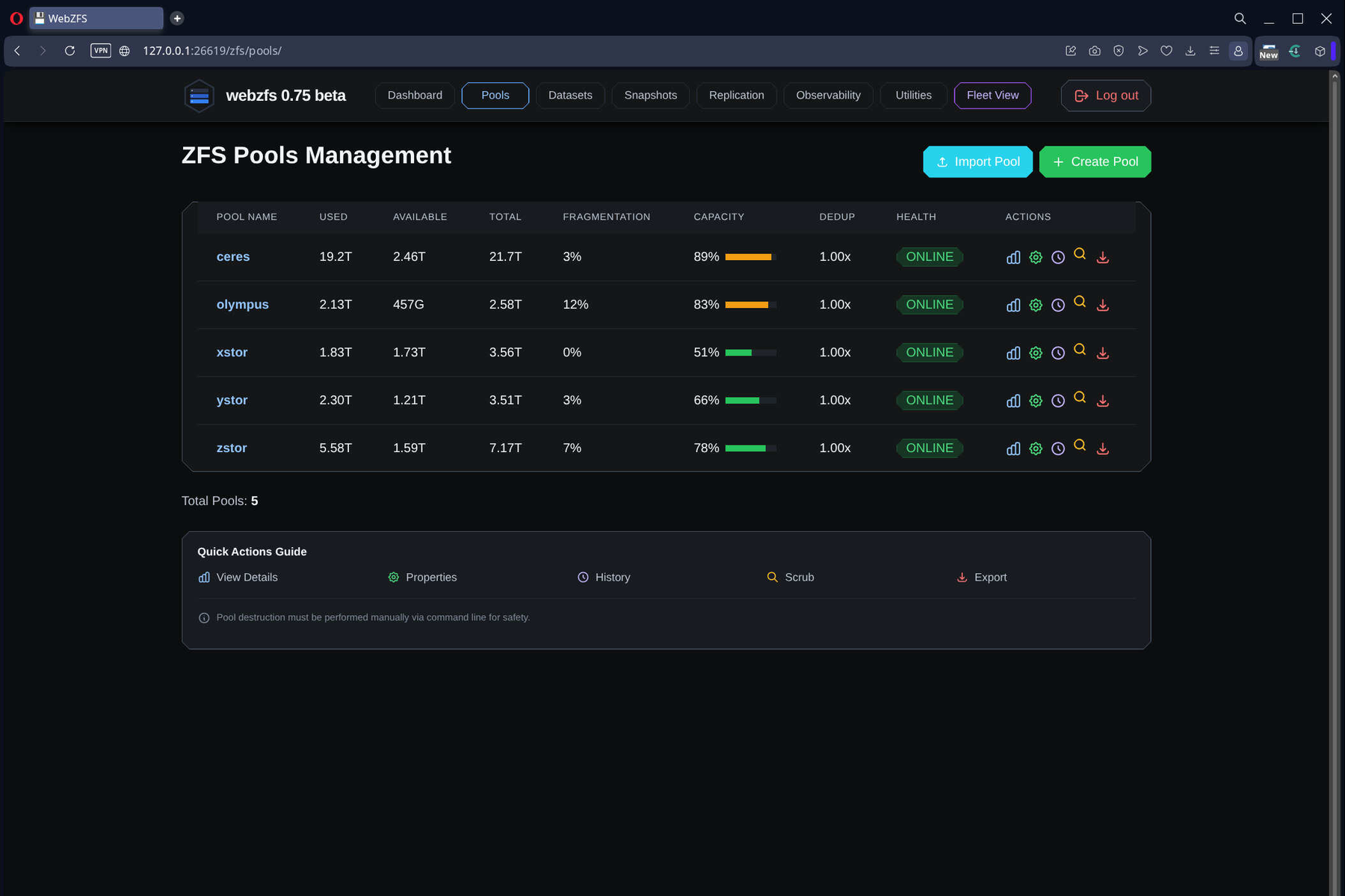This screenshot has width=1345, height=896.
Task: Show history for xstor pool
Action: (1057, 353)
